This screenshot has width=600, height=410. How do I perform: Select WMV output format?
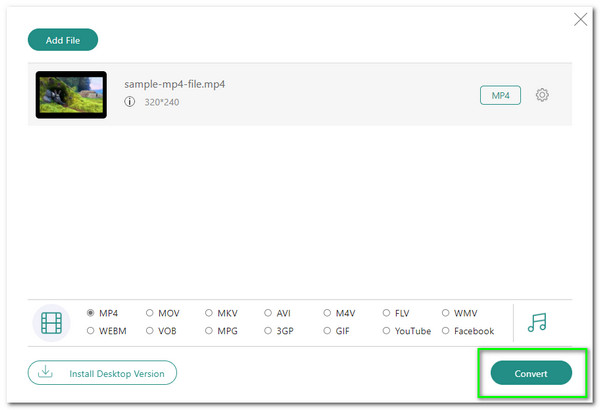click(x=445, y=313)
